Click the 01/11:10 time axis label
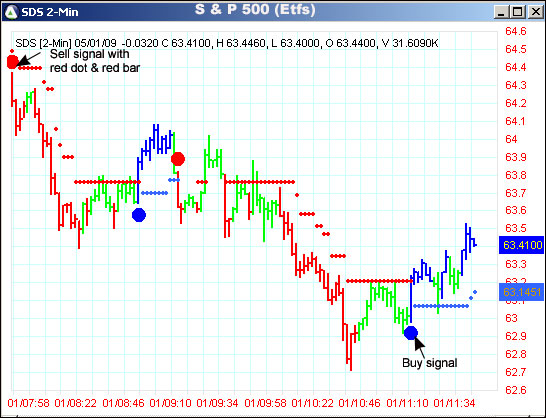 tap(407, 403)
